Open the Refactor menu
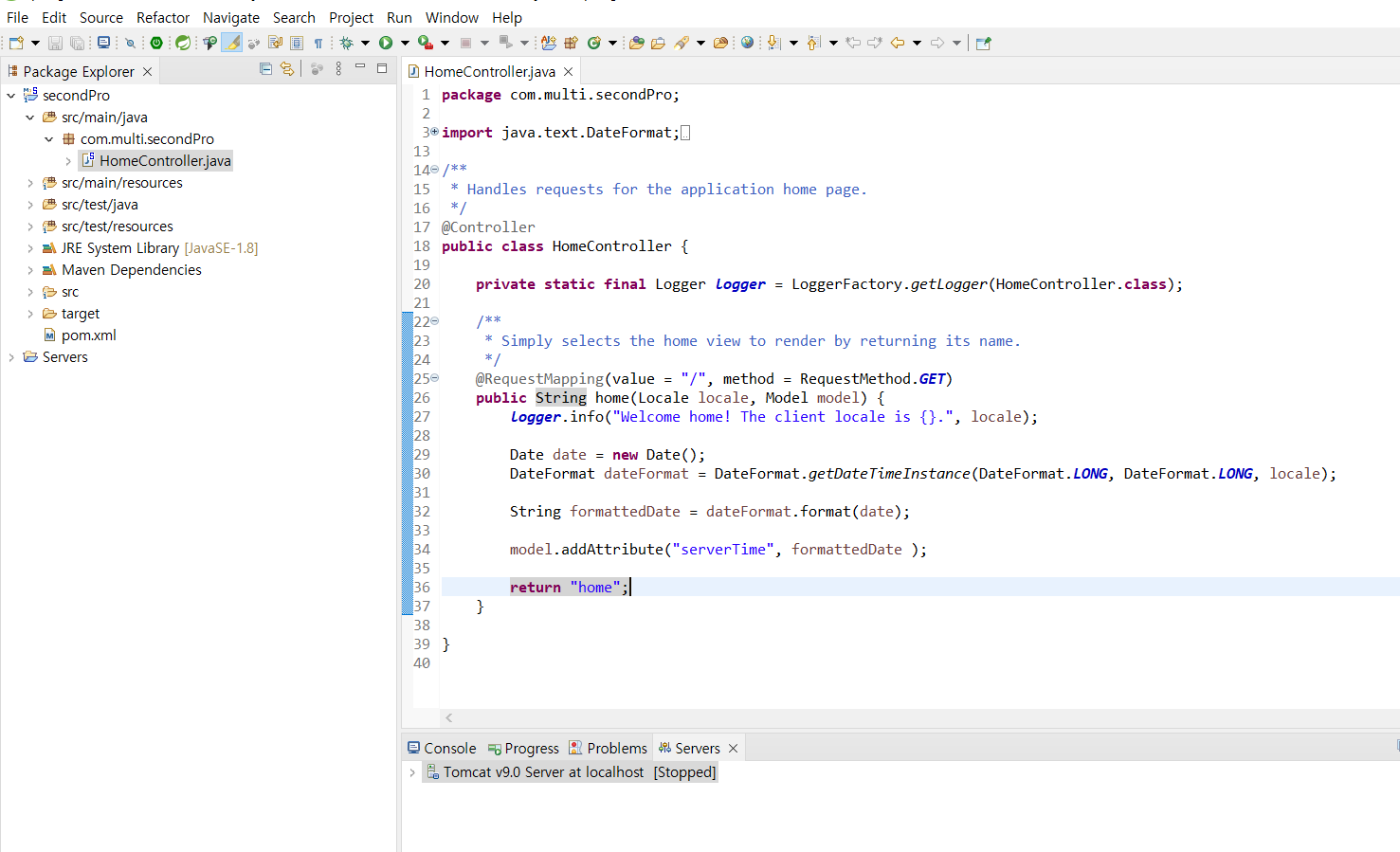 point(163,17)
